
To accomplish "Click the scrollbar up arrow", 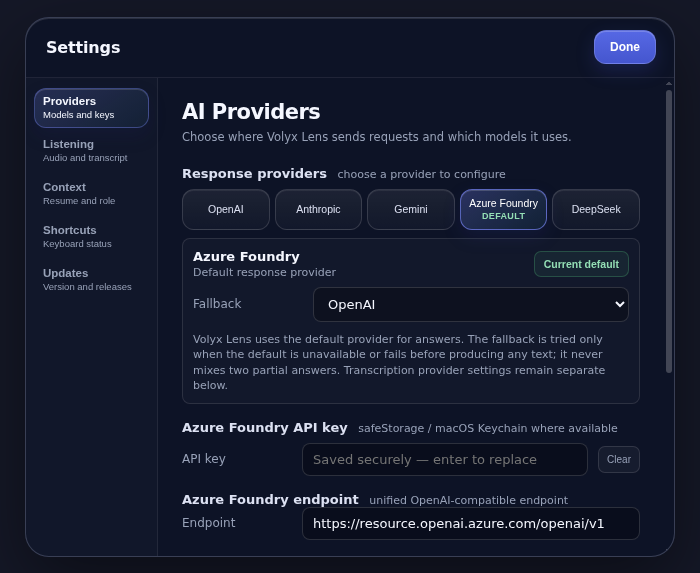I will [x=669, y=83].
